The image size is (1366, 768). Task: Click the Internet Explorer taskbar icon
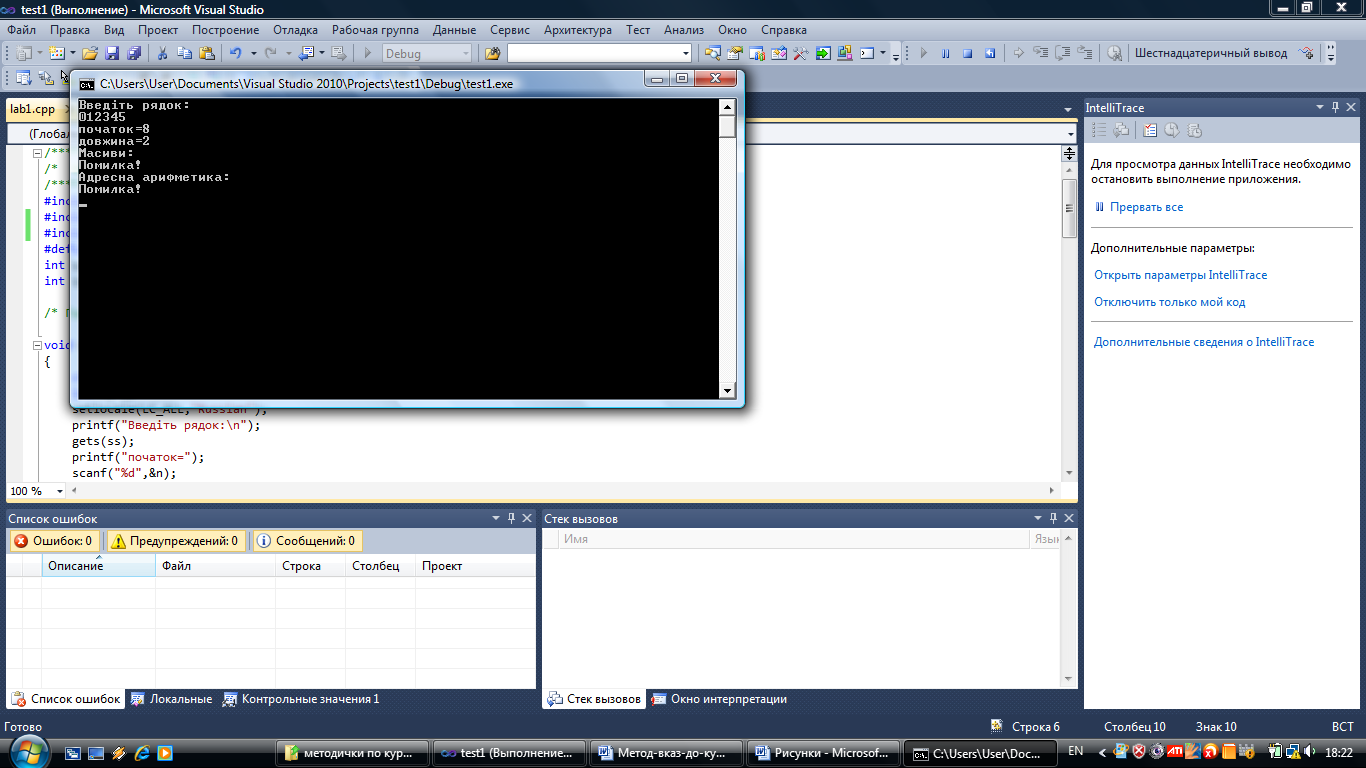pyautogui.click(x=142, y=752)
